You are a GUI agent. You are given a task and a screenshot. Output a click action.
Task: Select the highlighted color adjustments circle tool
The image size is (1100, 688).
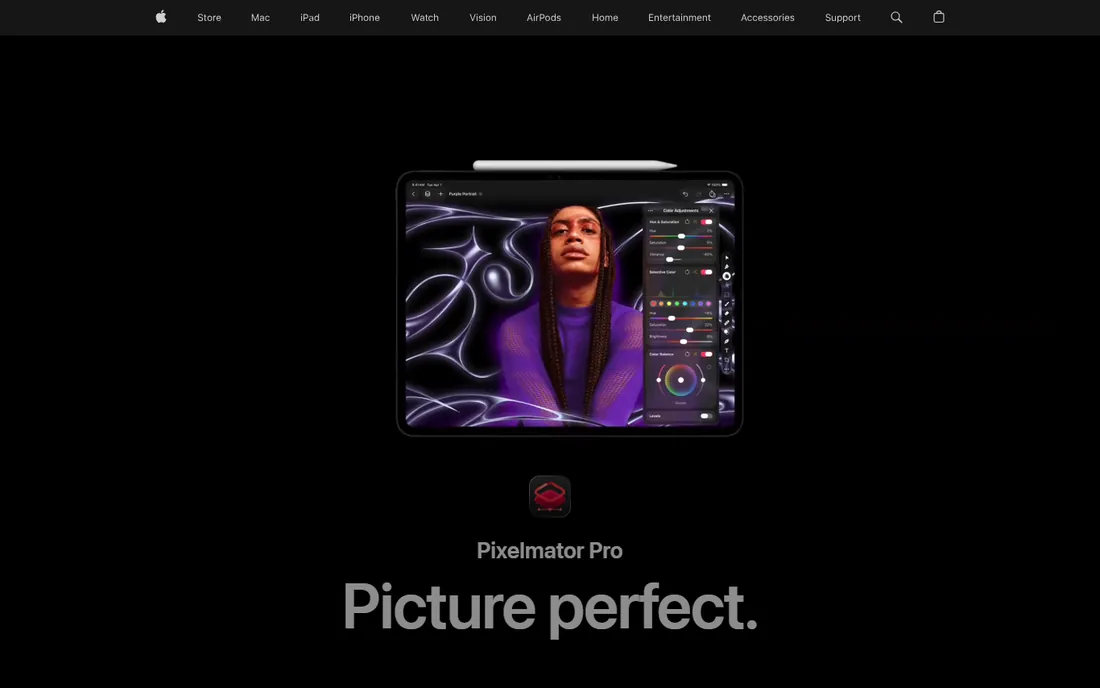727,276
